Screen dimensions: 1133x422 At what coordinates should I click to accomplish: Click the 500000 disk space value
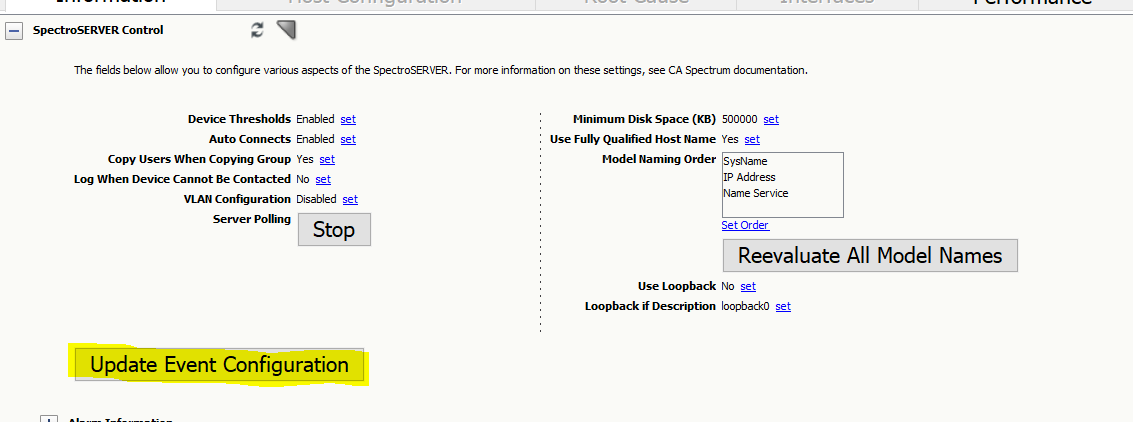740,119
